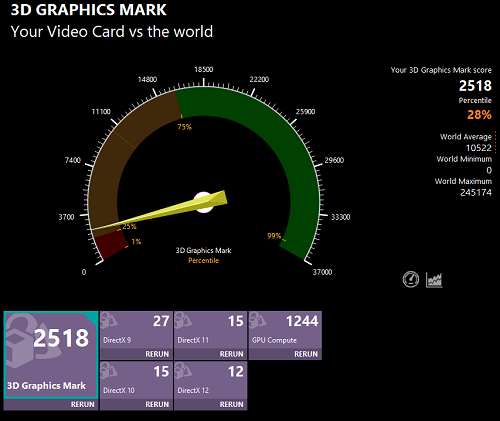Screen dimensions: 500x421
Task: Click the orange Percentile label under gauge
Action: (x=203, y=260)
